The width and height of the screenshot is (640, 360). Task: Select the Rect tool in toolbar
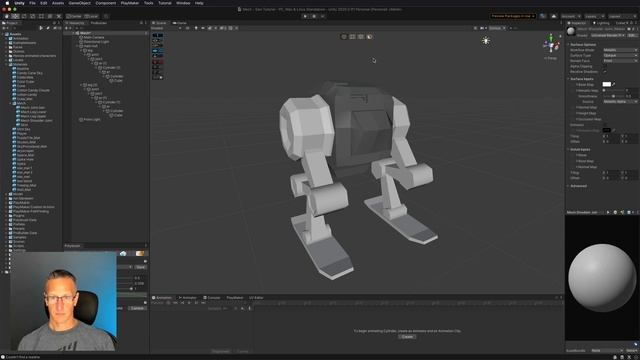(41, 16)
